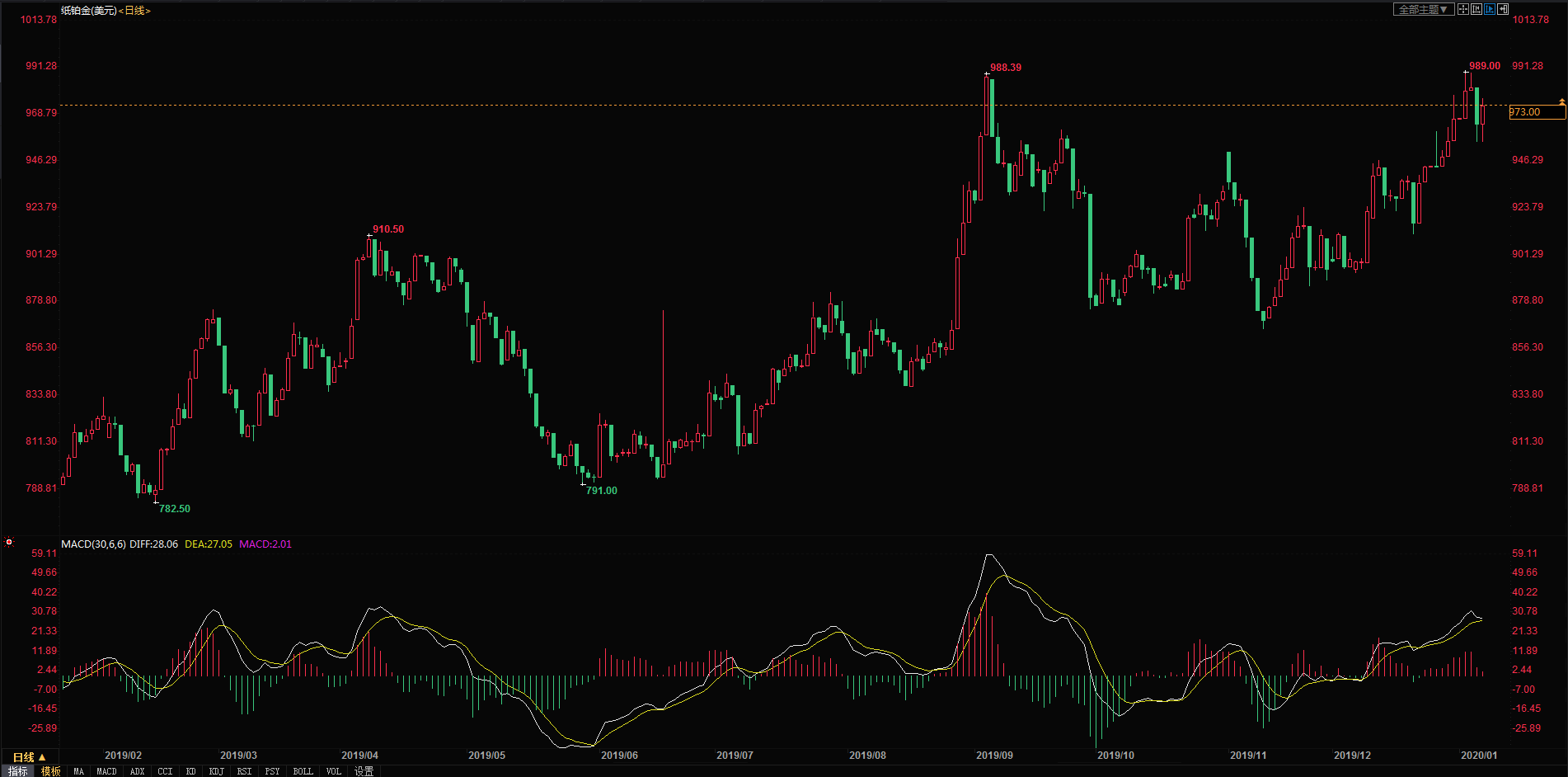Click the 791.00 low price marker
The image size is (1568, 777).
(x=602, y=491)
